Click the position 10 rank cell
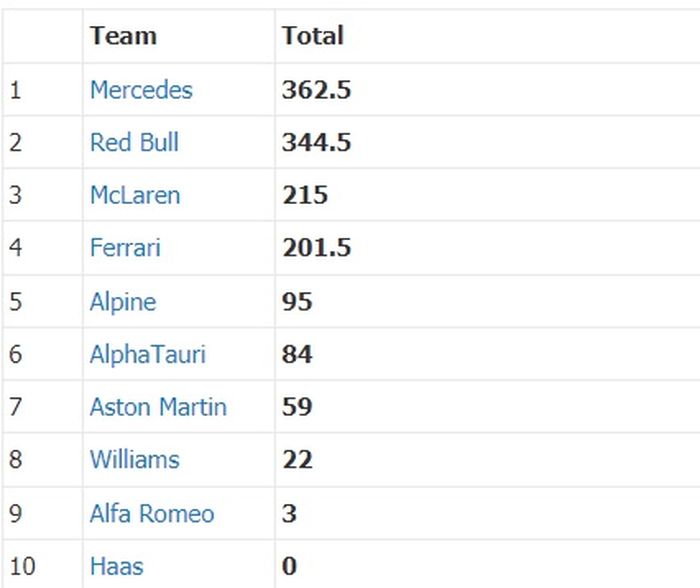The width and height of the screenshot is (700, 588). point(23,566)
